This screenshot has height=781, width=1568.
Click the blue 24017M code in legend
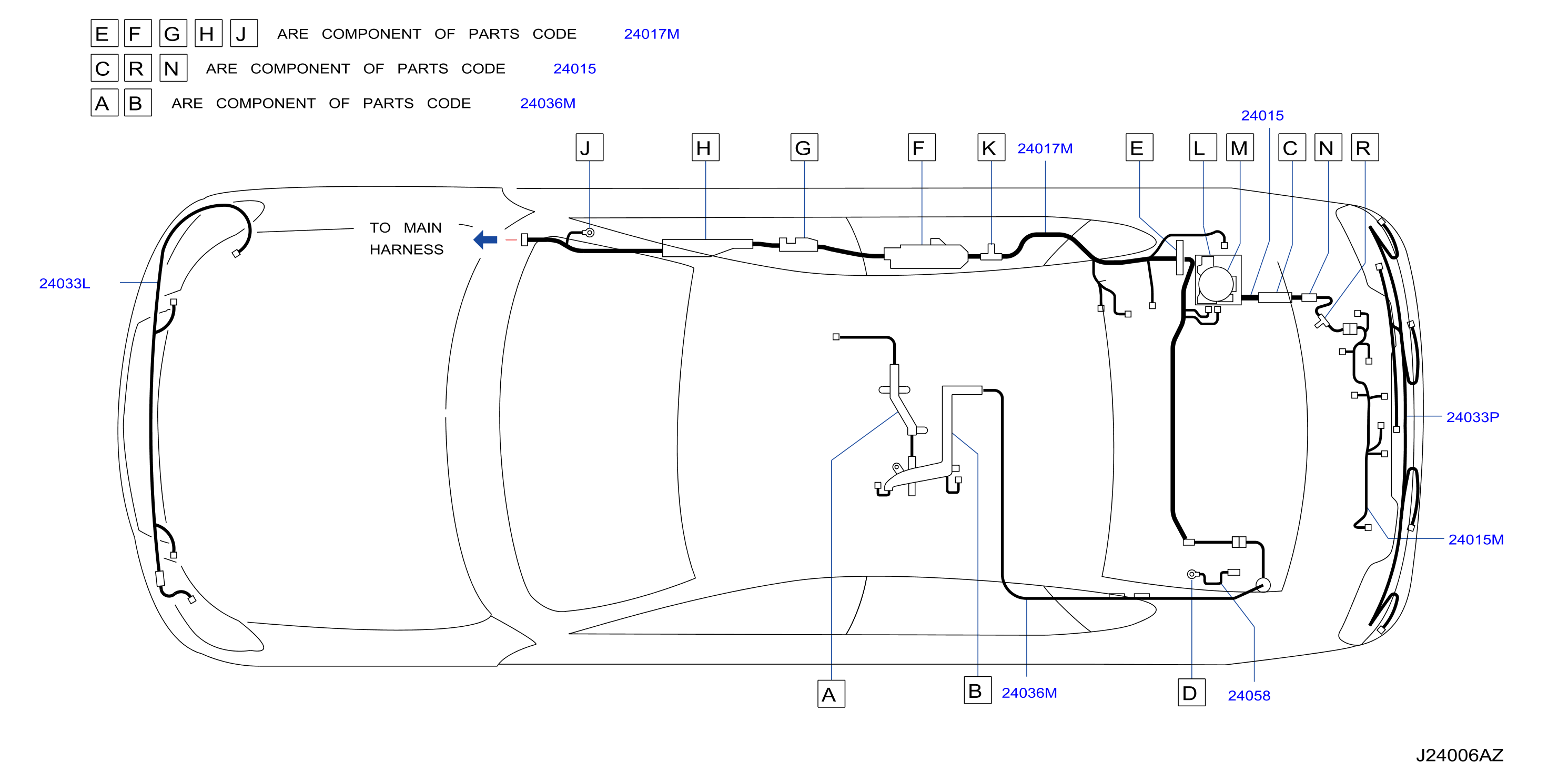651,34
